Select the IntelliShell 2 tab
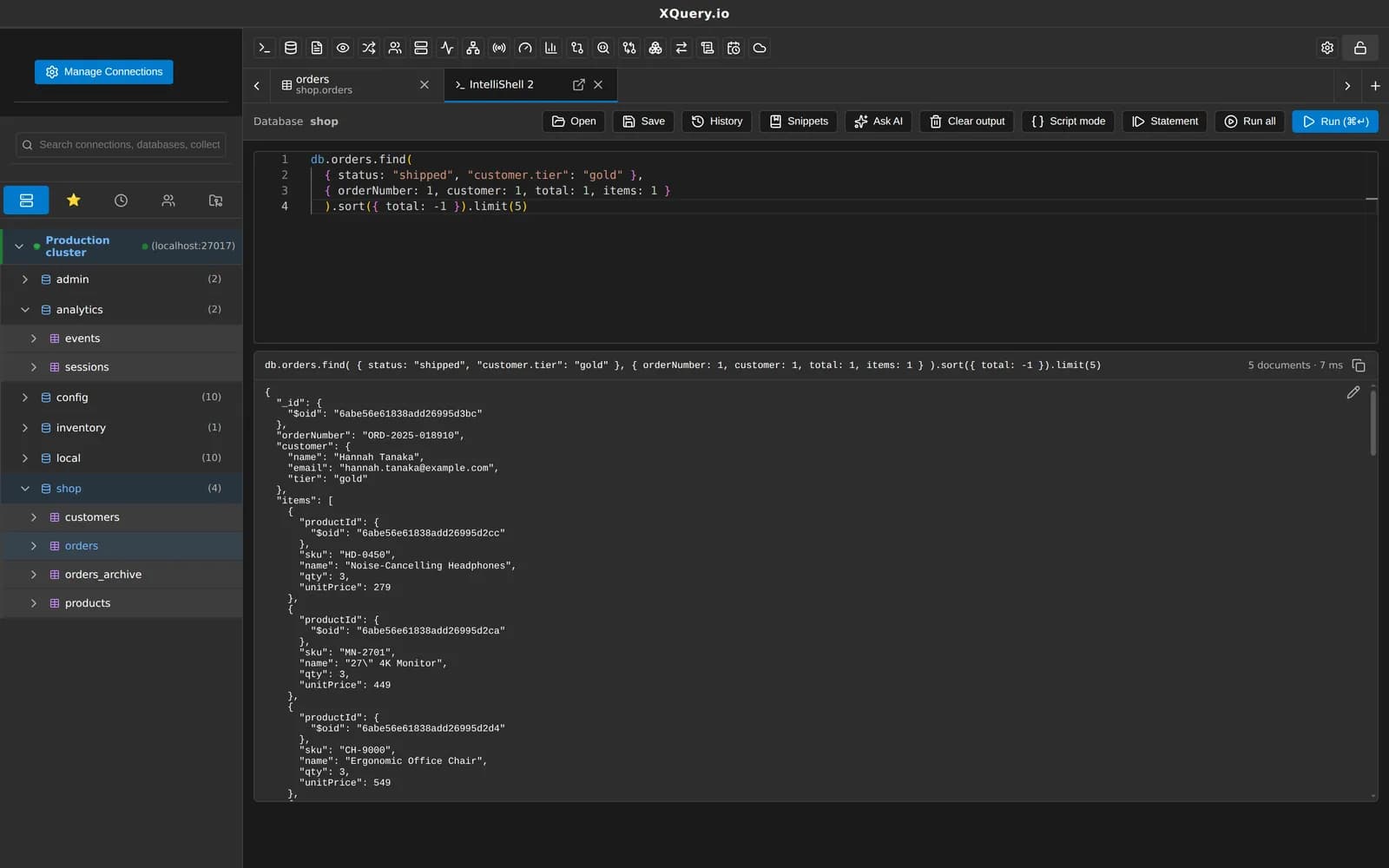Viewport: 1389px width, 868px height. 530,85
